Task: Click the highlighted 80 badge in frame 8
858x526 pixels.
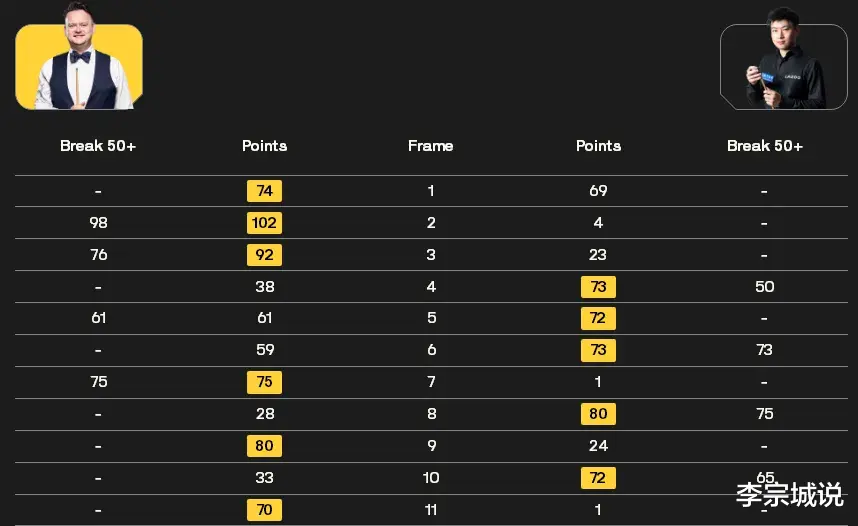Action: click(598, 414)
